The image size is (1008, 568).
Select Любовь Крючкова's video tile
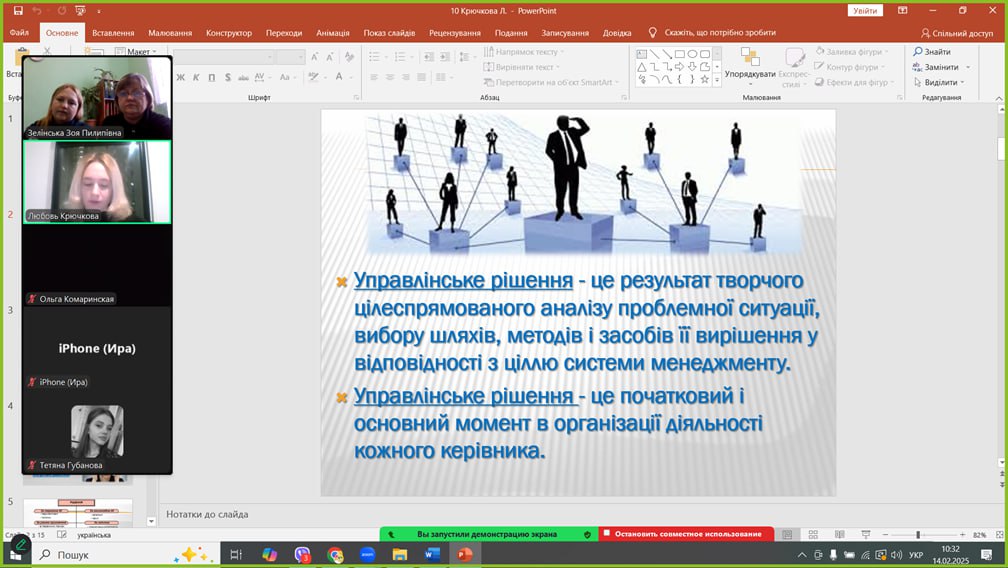point(97,181)
